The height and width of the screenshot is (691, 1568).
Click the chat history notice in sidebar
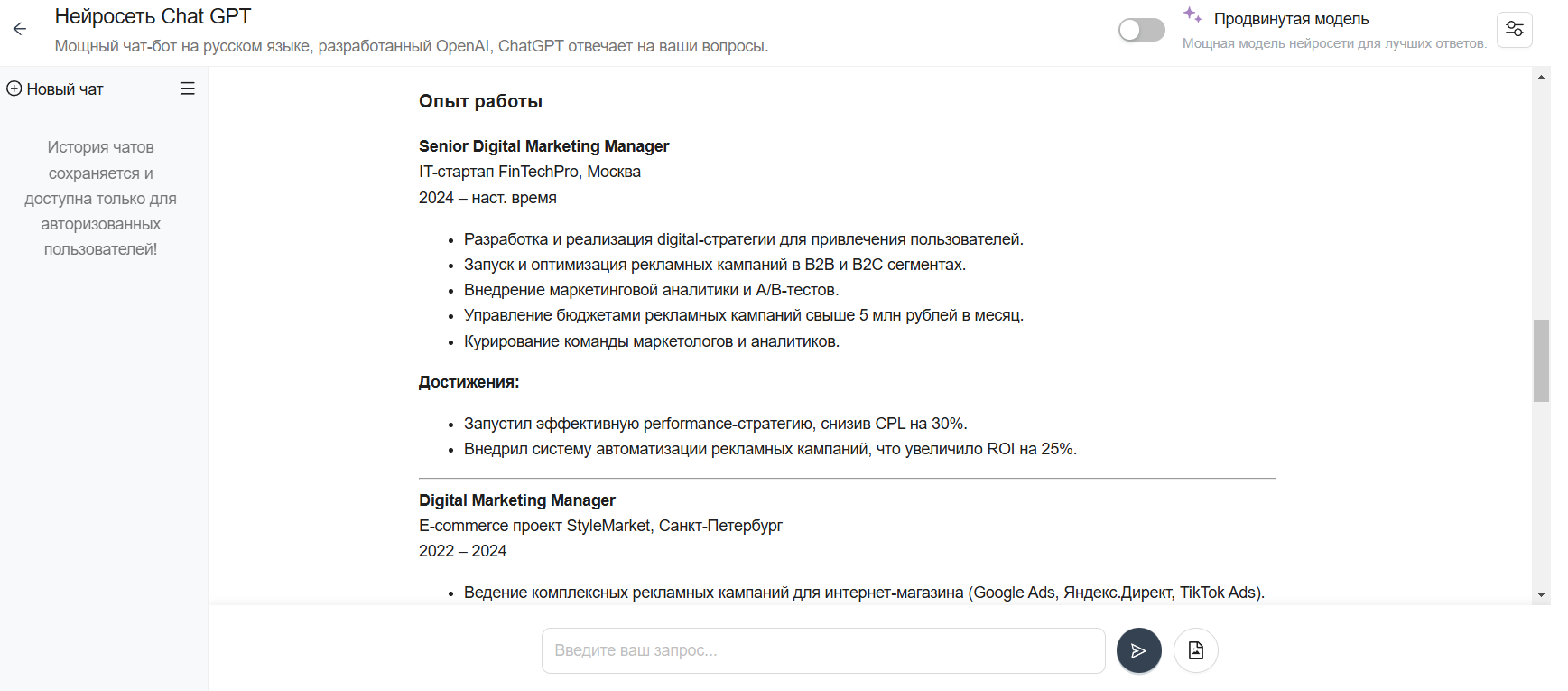[100, 198]
